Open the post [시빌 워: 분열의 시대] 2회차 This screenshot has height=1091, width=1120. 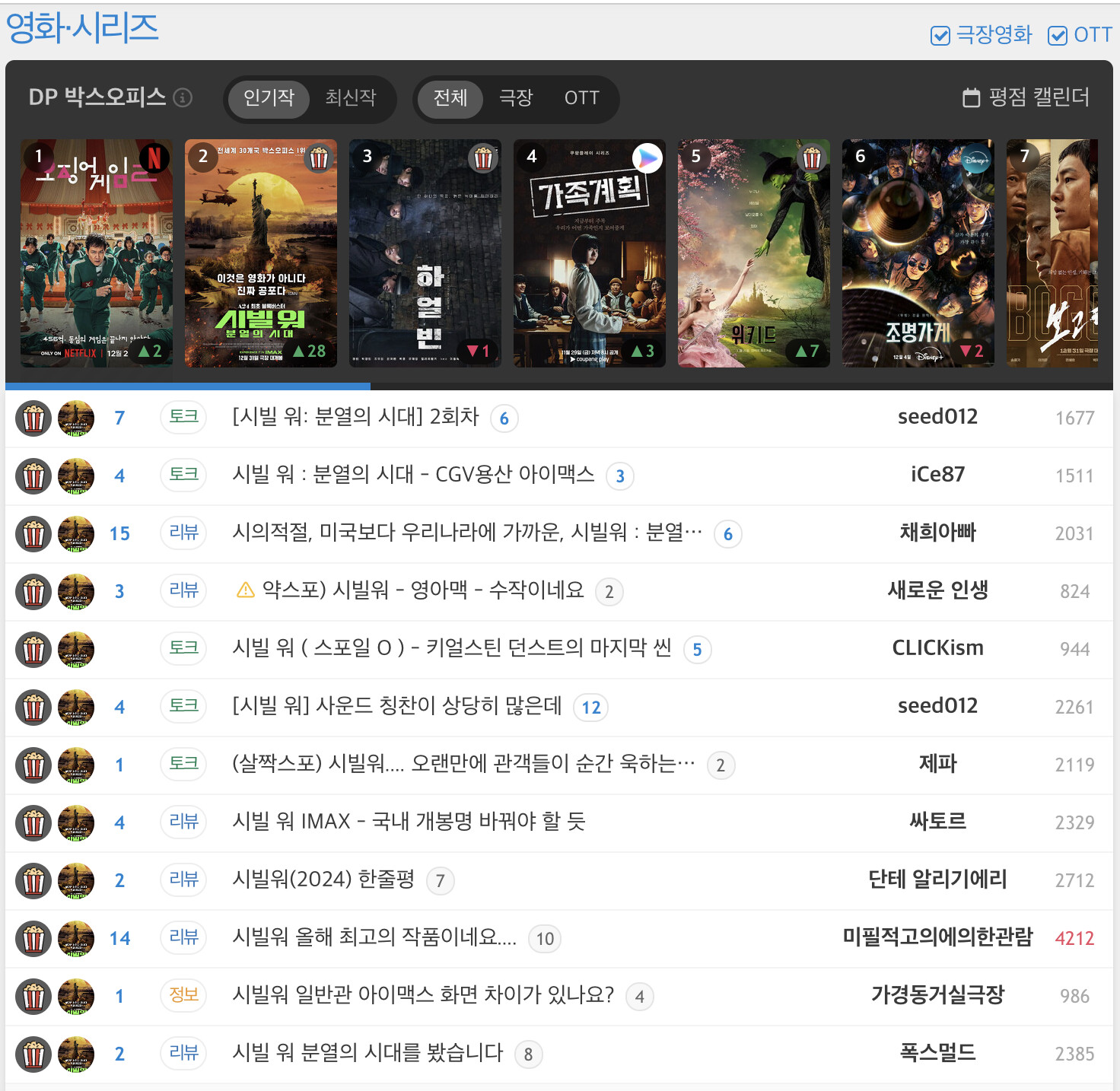point(356,417)
